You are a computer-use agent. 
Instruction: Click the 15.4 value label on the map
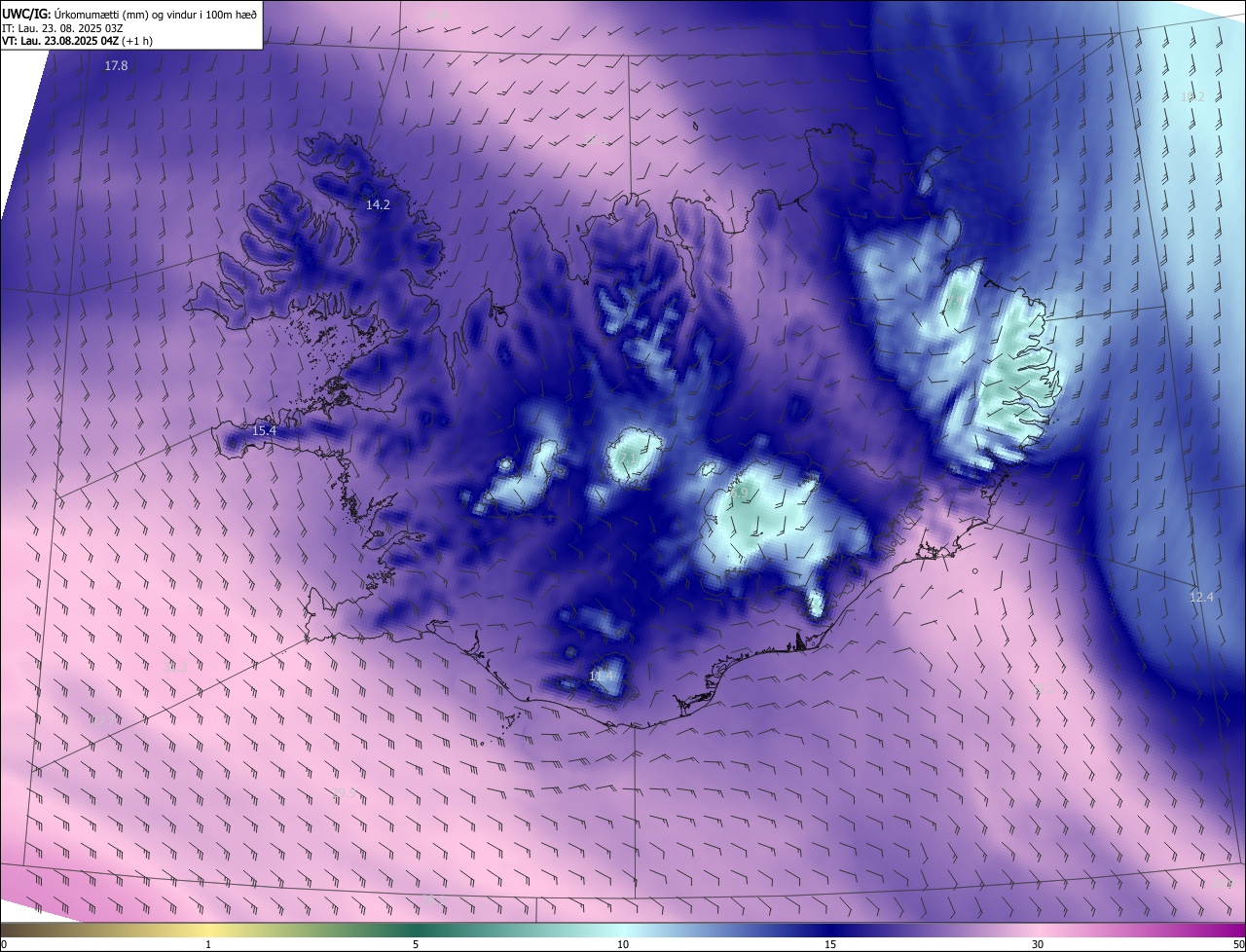tap(265, 430)
